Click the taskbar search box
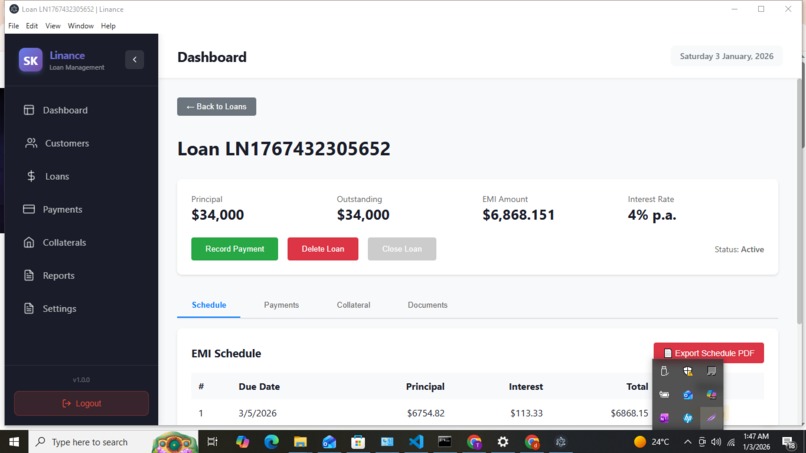 pyautogui.click(x=112, y=442)
